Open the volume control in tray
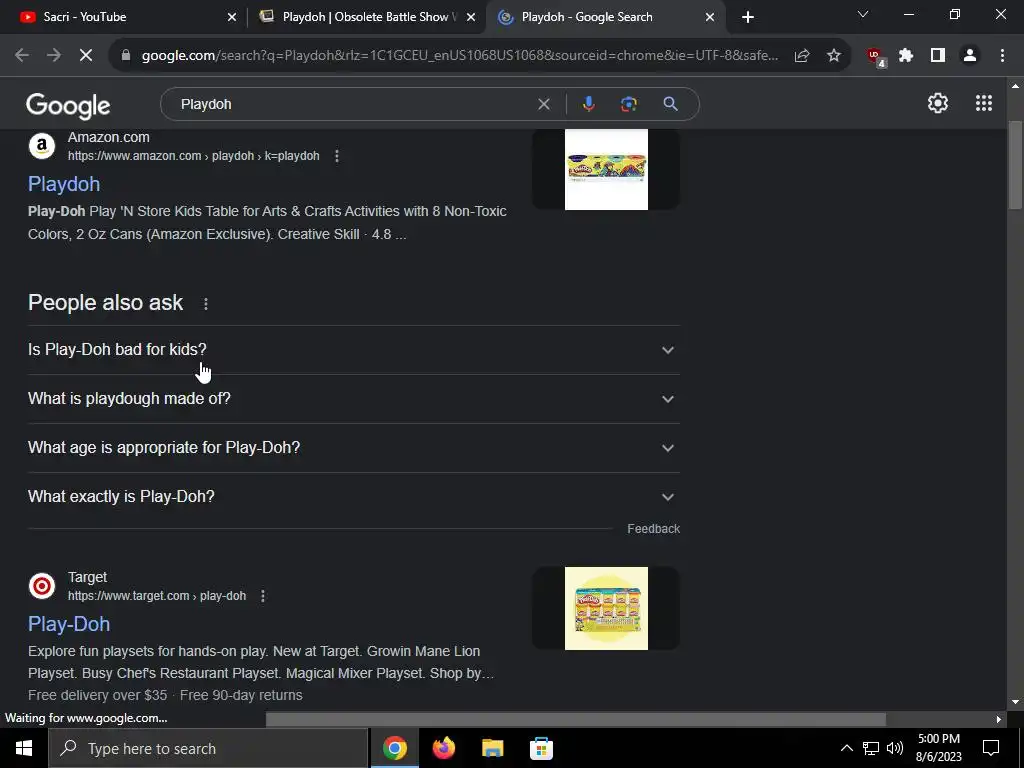1024x768 pixels. [895, 748]
